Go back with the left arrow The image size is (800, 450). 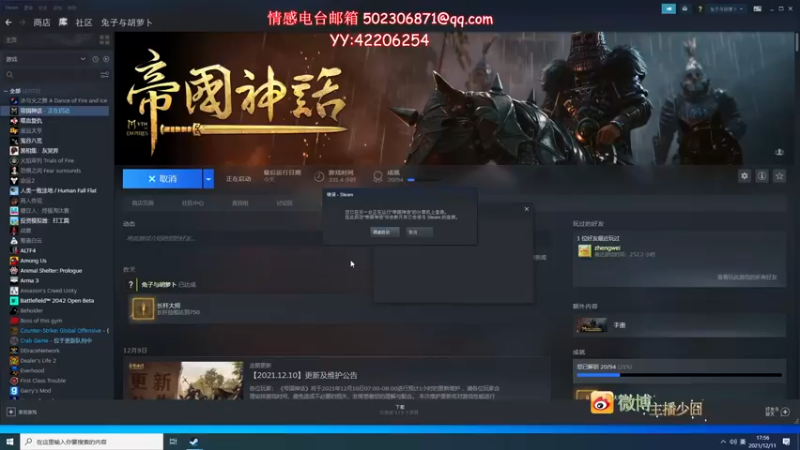click(9, 22)
